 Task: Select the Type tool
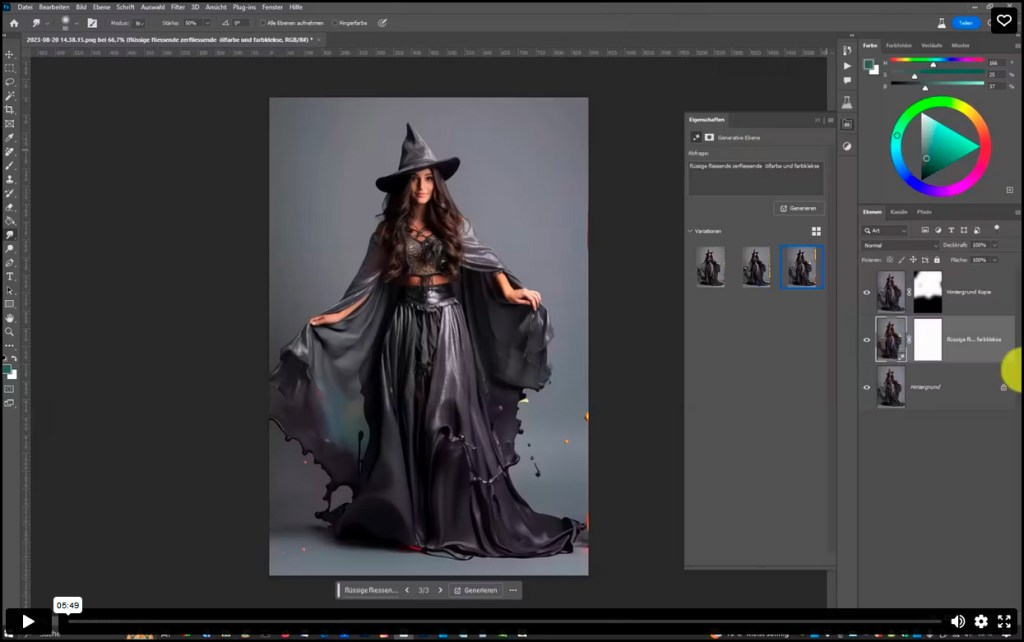[x=10, y=276]
